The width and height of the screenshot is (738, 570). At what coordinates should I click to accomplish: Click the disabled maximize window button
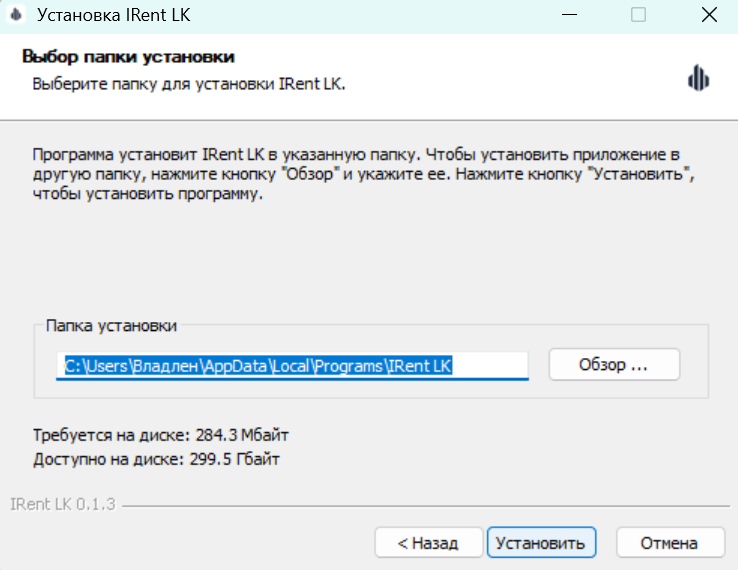click(x=638, y=15)
